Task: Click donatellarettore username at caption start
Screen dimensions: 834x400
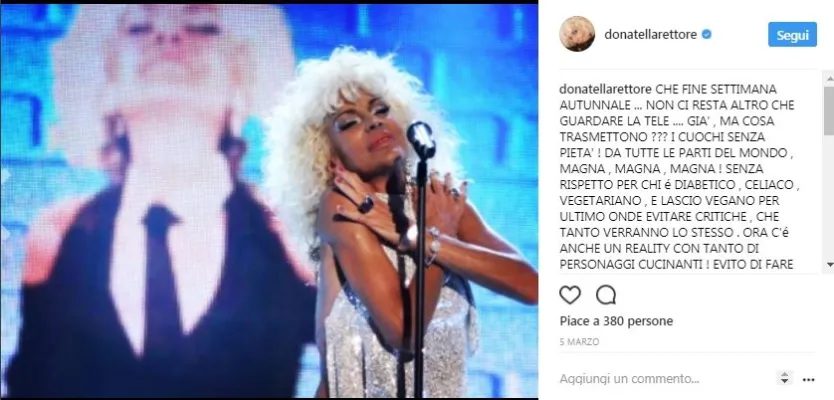Action: [x=605, y=89]
